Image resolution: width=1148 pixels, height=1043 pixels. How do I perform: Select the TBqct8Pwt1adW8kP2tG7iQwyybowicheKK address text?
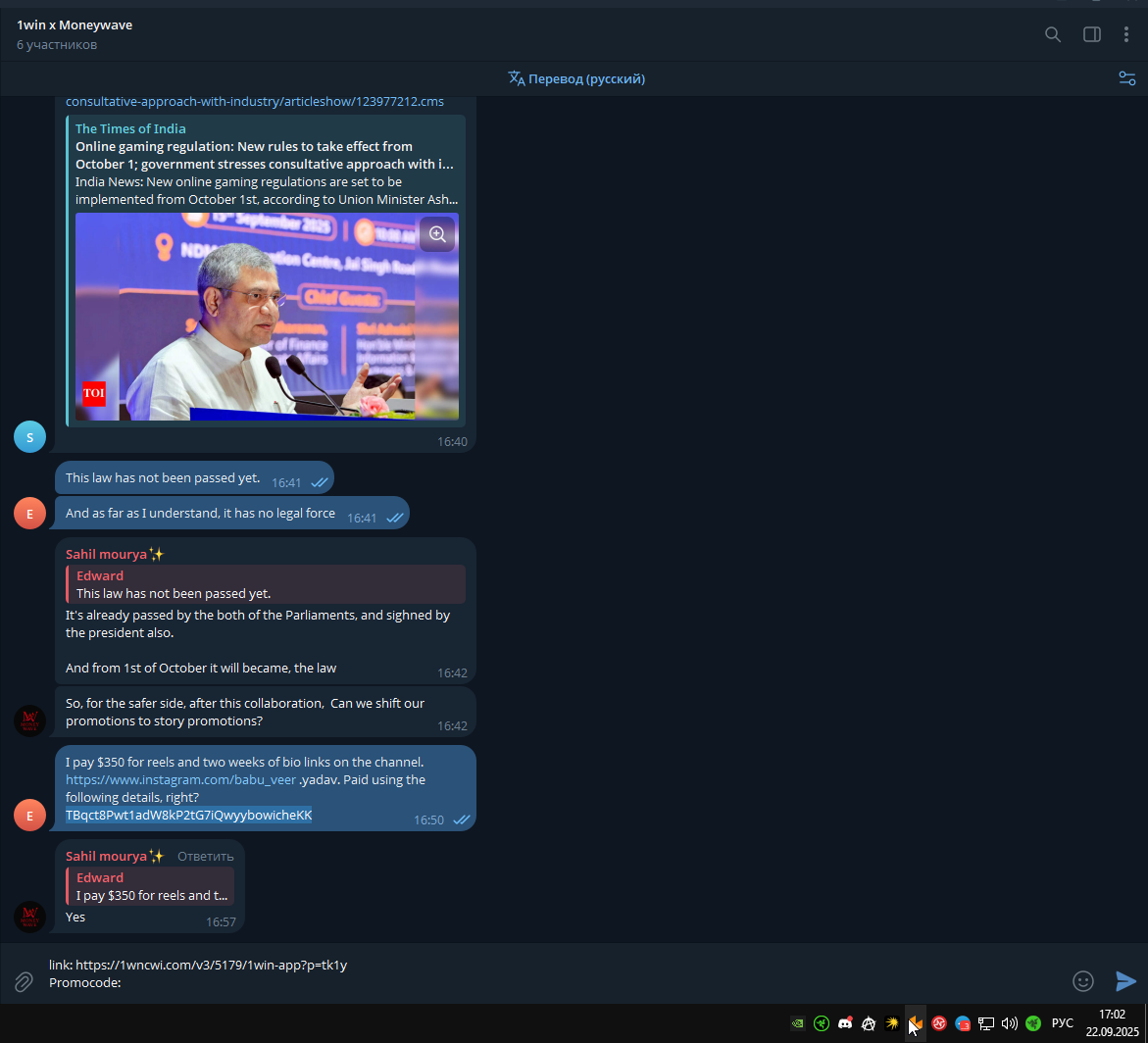(x=189, y=815)
